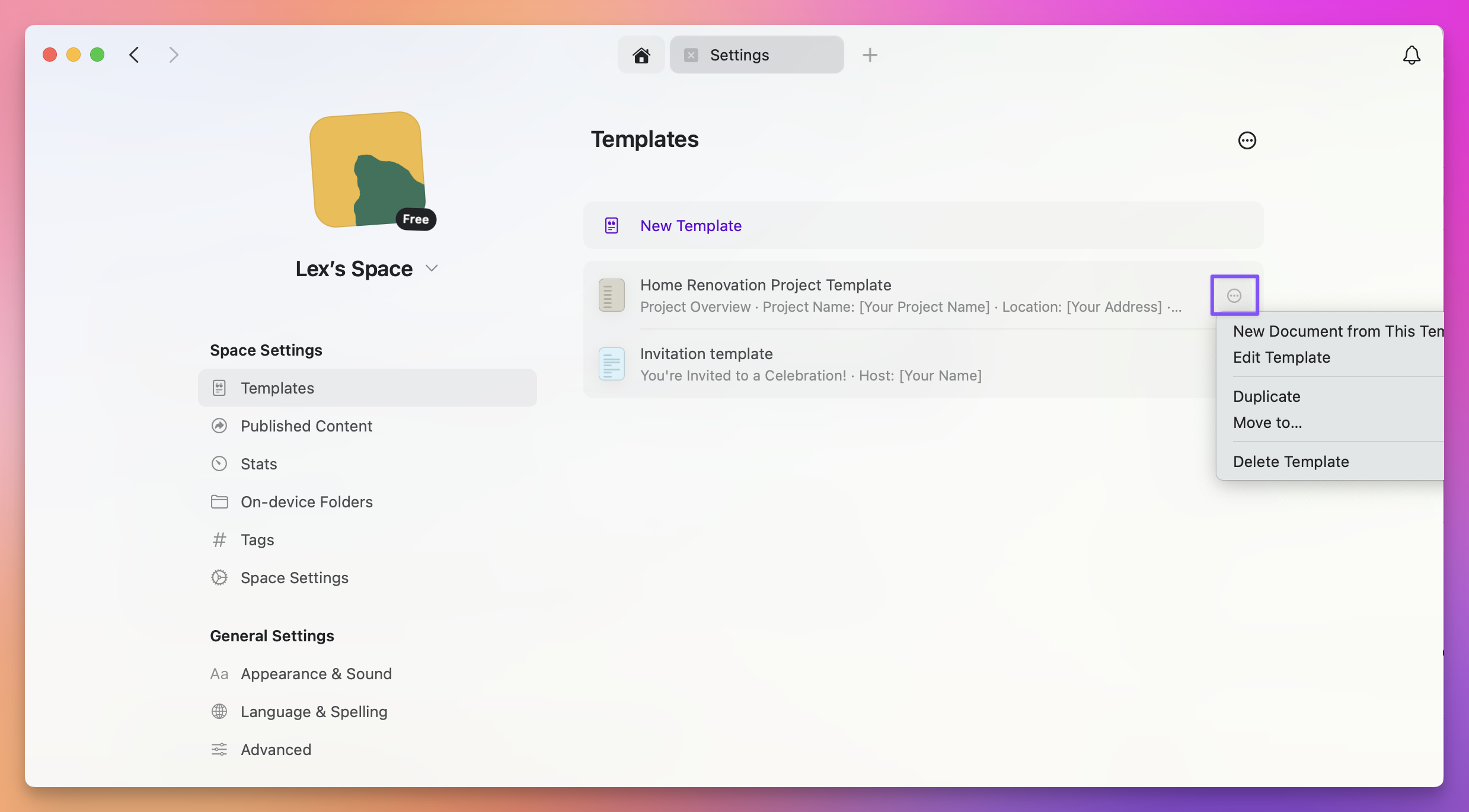Image resolution: width=1469 pixels, height=812 pixels.
Task: Select Edit Template in the menu
Action: [1281, 357]
